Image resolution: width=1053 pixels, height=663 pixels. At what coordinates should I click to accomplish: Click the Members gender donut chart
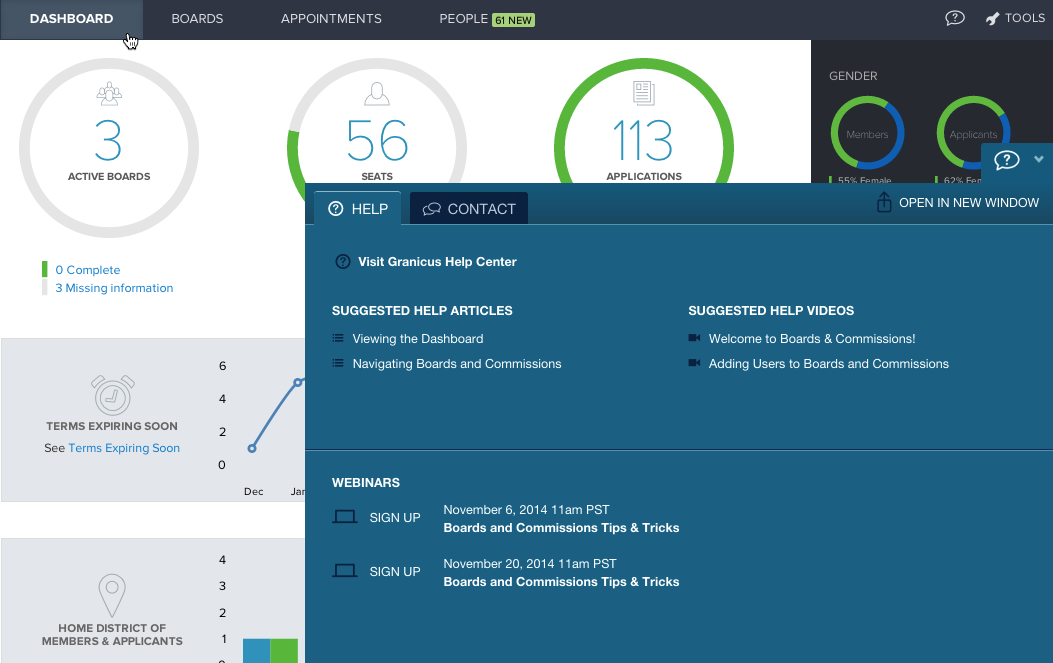867,133
